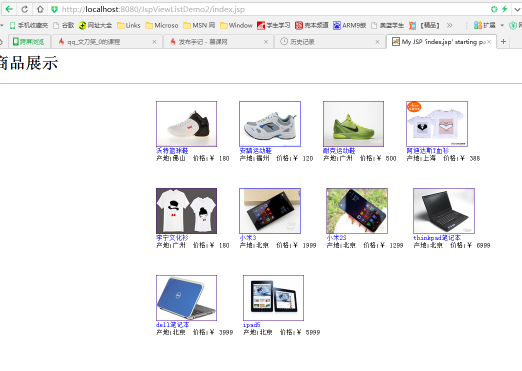The image size is (522, 371).
Task: Open the bookmark left of 【精品】
Action: coord(387,25)
